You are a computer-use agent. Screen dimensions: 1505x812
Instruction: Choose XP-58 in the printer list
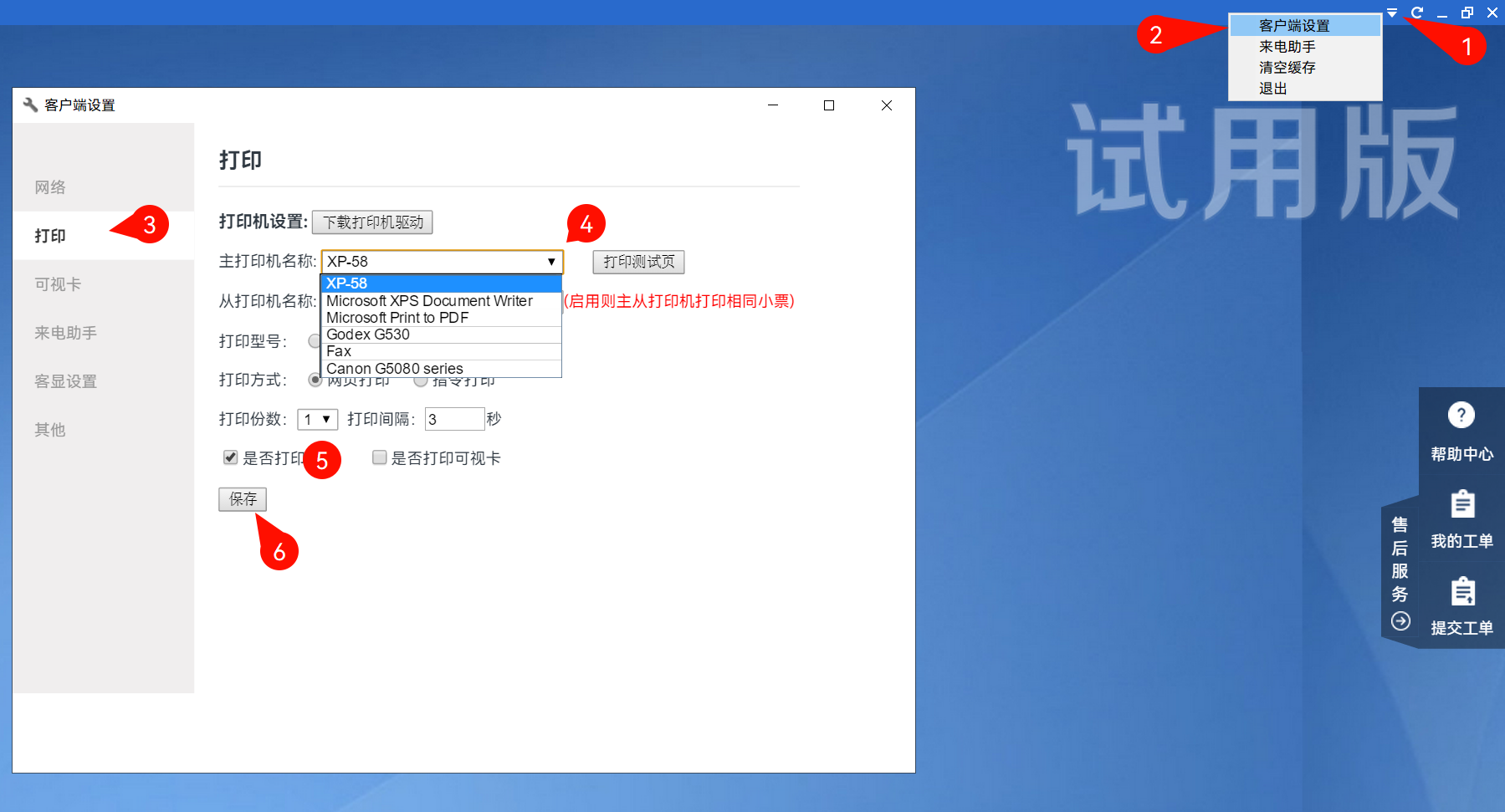(441, 283)
